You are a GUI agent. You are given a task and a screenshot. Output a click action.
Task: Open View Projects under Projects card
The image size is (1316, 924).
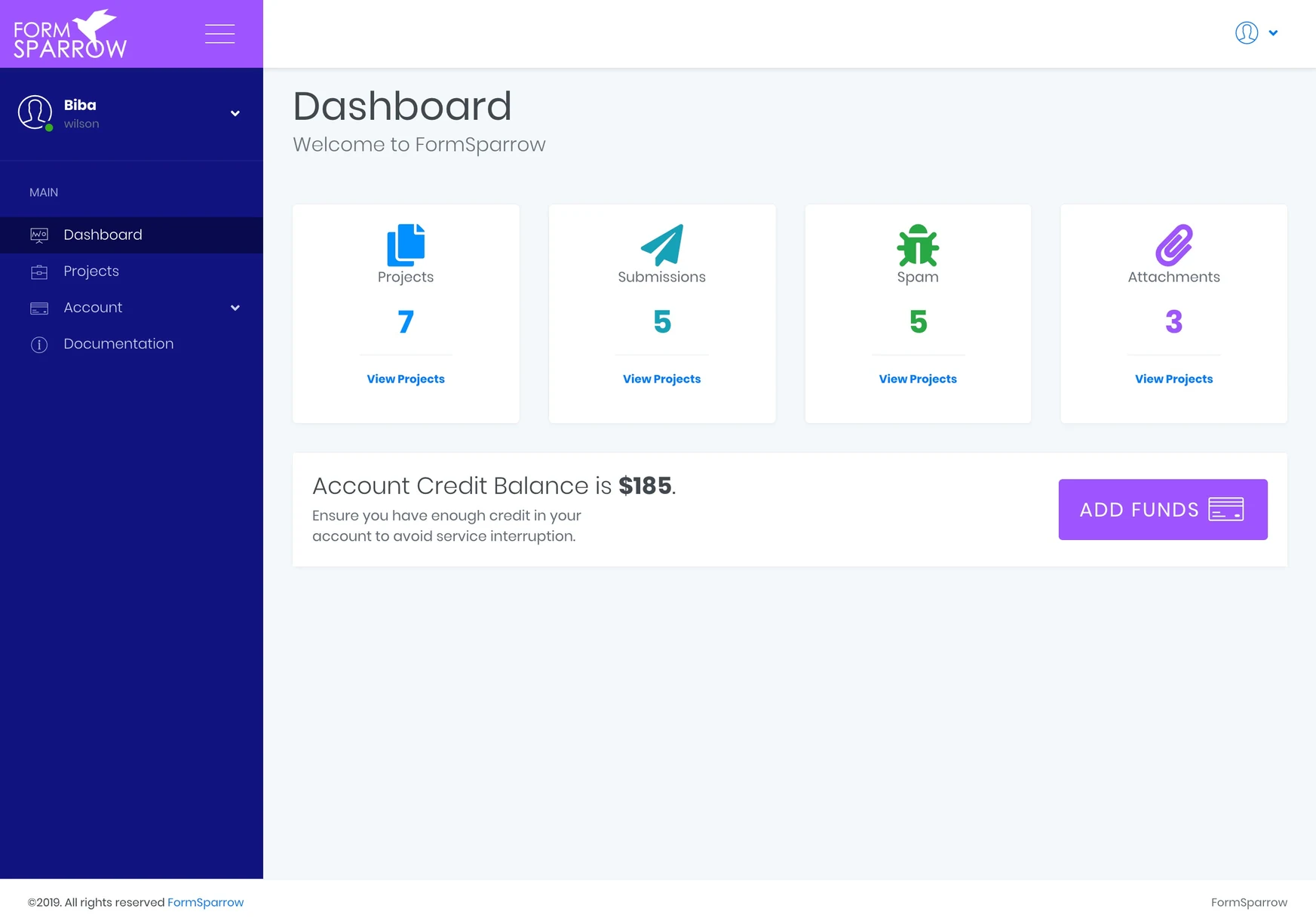pos(406,379)
